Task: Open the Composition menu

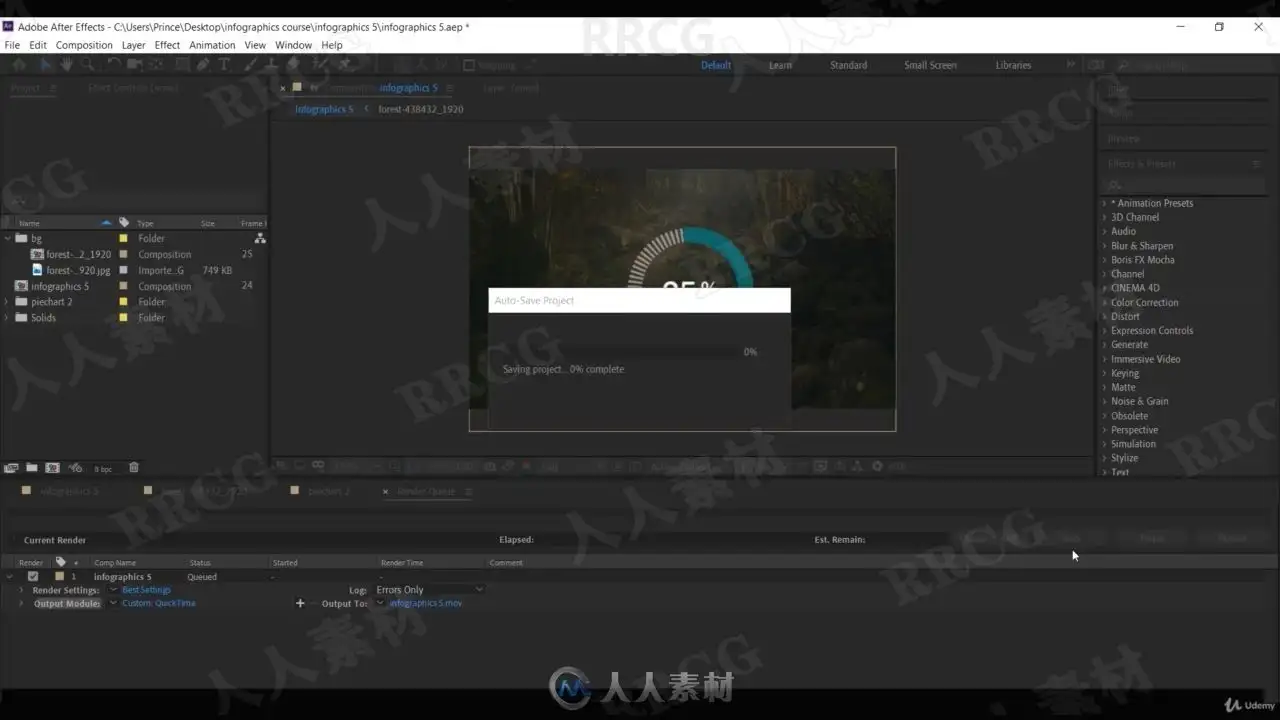Action: [x=84, y=45]
